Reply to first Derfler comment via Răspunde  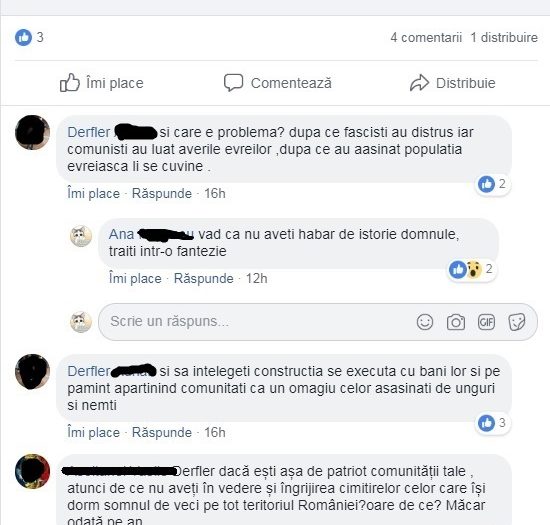click(x=162, y=193)
